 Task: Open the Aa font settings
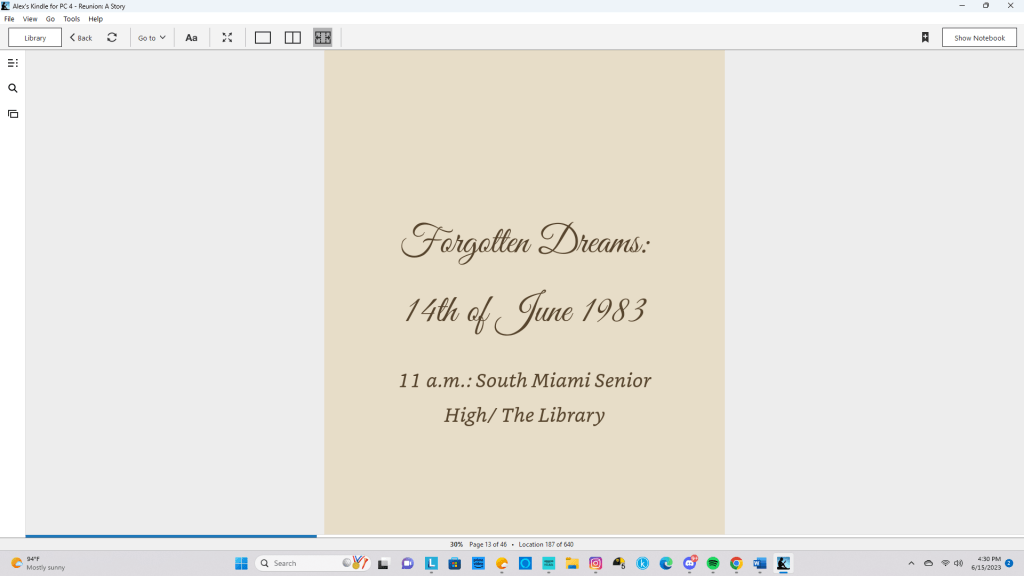coord(191,38)
